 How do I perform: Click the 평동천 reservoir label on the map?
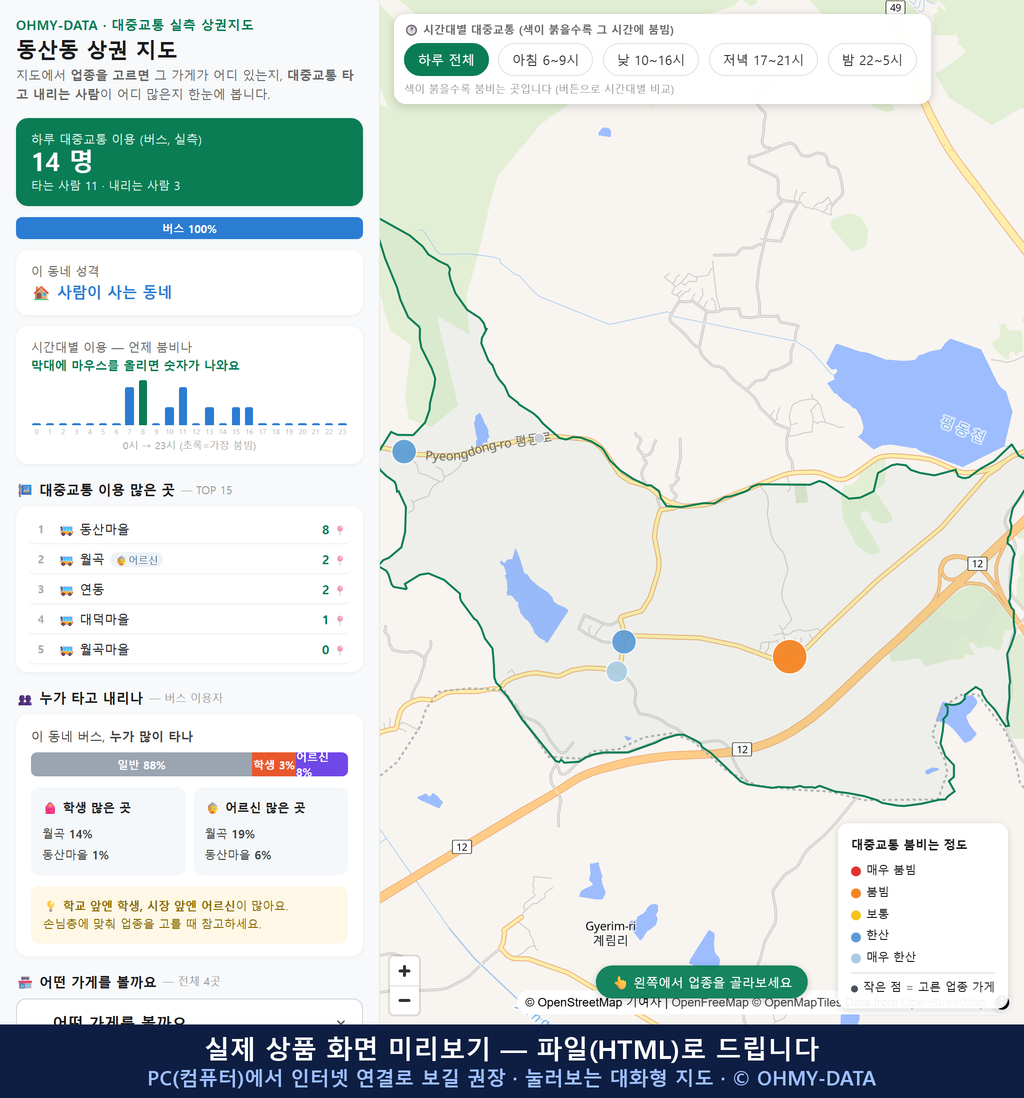[963, 428]
